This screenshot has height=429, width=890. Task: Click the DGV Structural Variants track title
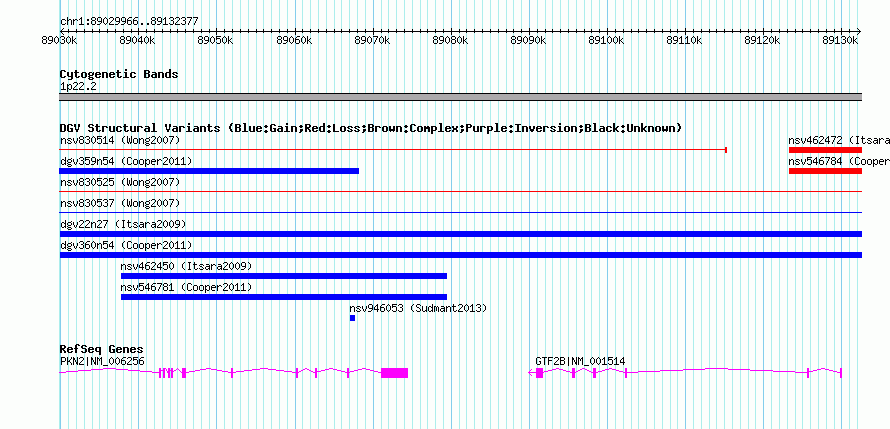coord(371,128)
